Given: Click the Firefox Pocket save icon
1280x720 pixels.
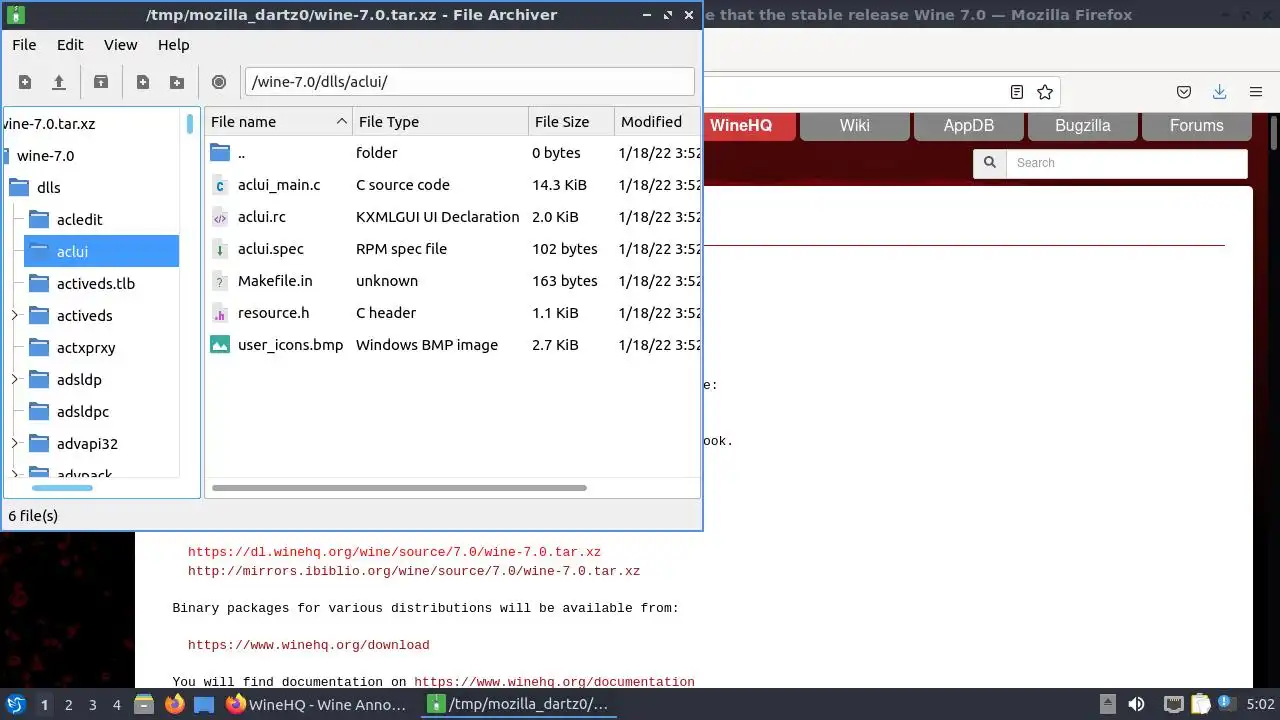Looking at the screenshot, I should click(1184, 92).
